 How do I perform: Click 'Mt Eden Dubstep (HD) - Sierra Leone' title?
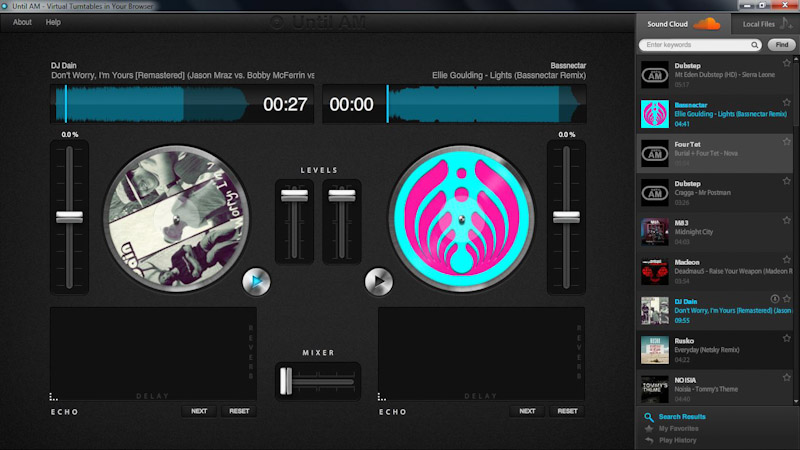[724, 75]
